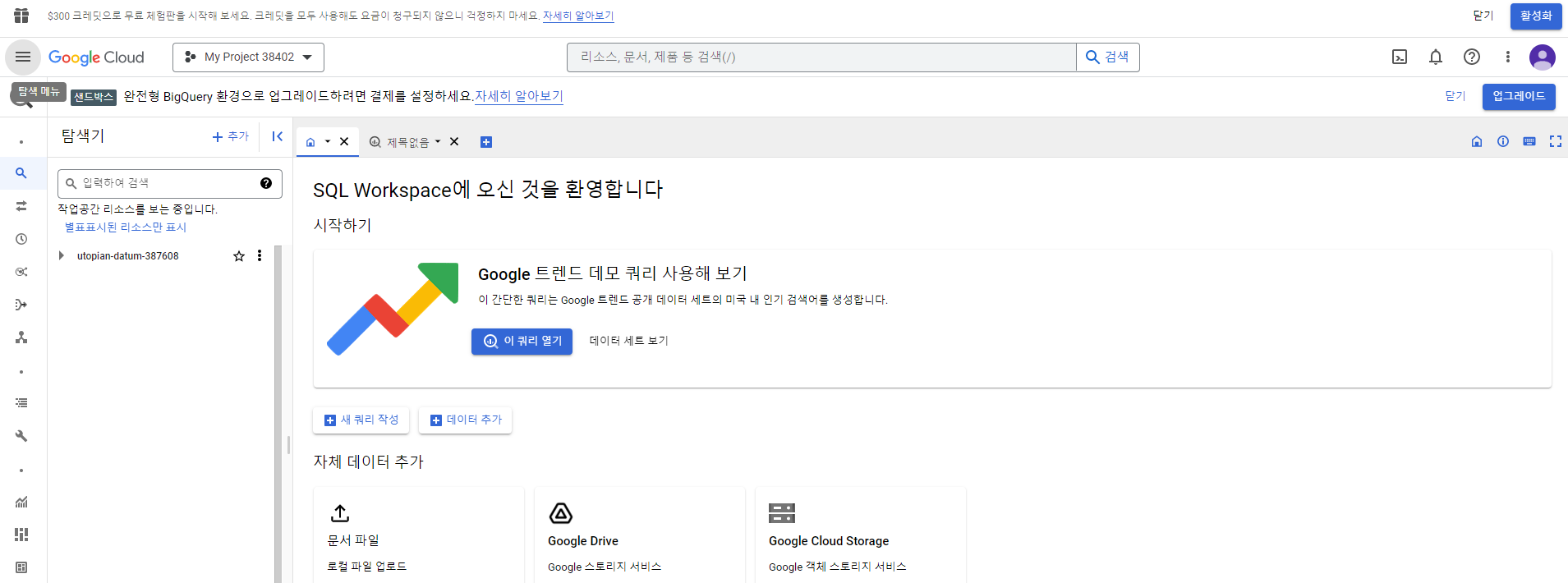Select SQL workspace magnifier in sidebar
The width and height of the screenshot is (1568, 583).
coord(21,173)
